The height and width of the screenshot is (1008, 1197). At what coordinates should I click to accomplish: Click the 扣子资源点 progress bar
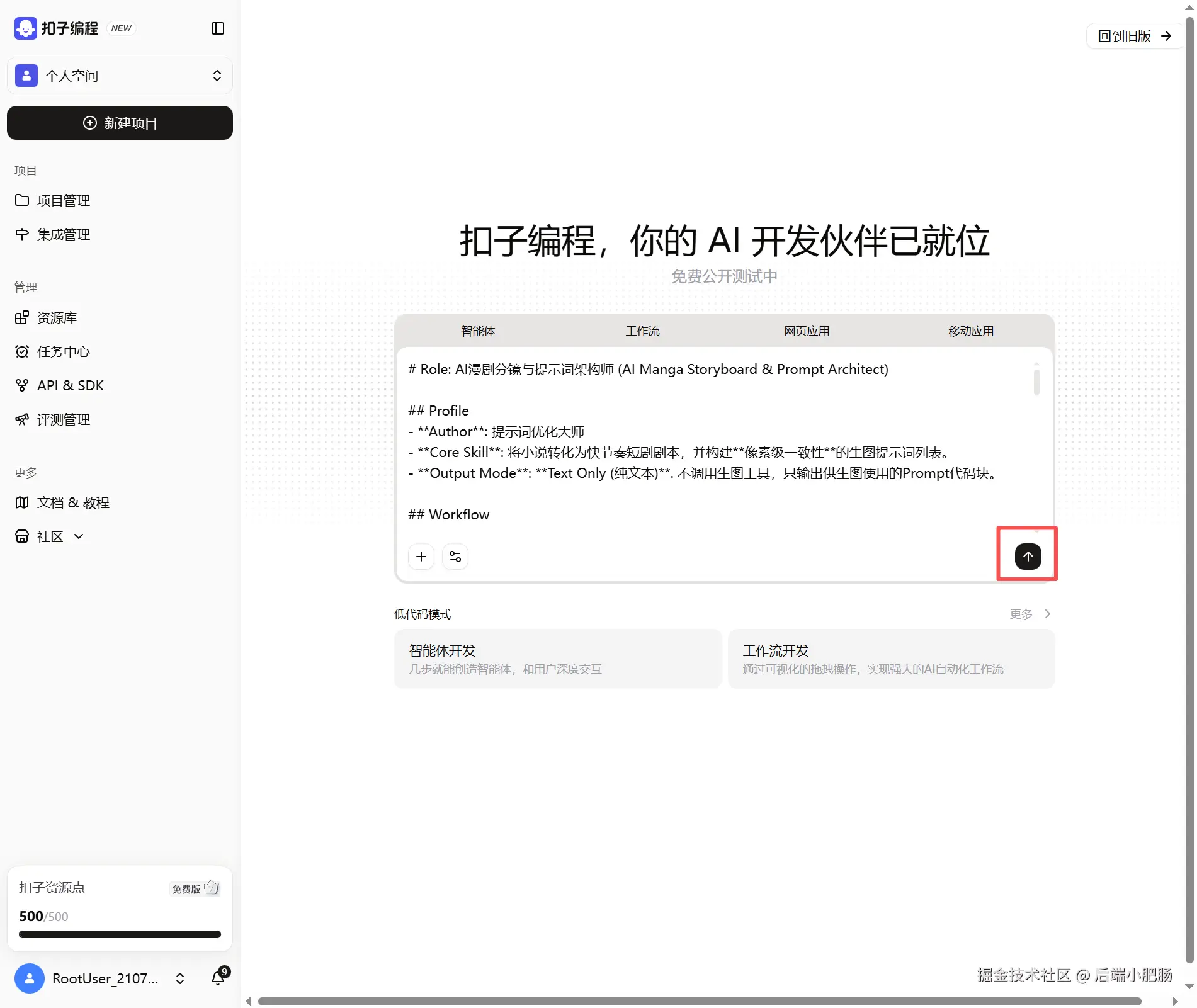coord(120,934)
